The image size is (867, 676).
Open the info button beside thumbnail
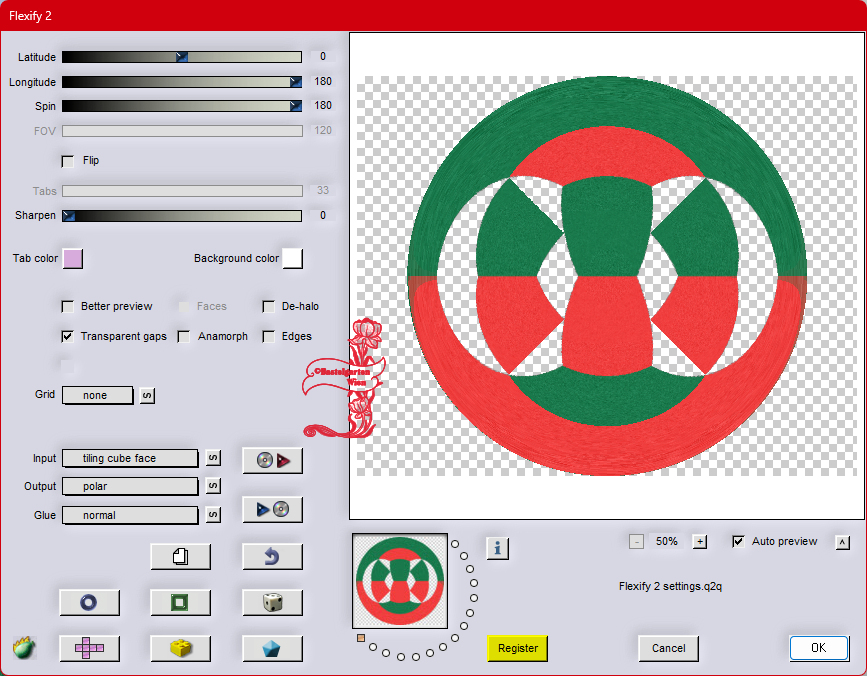pos(498,548)
